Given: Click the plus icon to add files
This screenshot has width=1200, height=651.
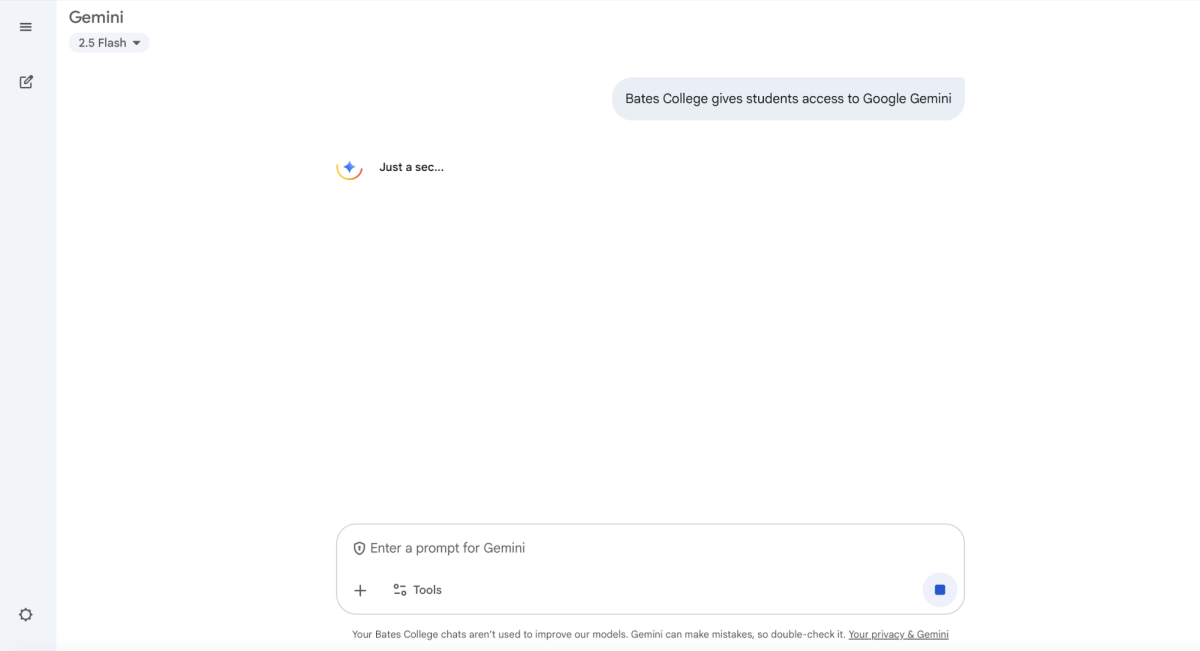Looking at the screenshot, I should 360,590.
